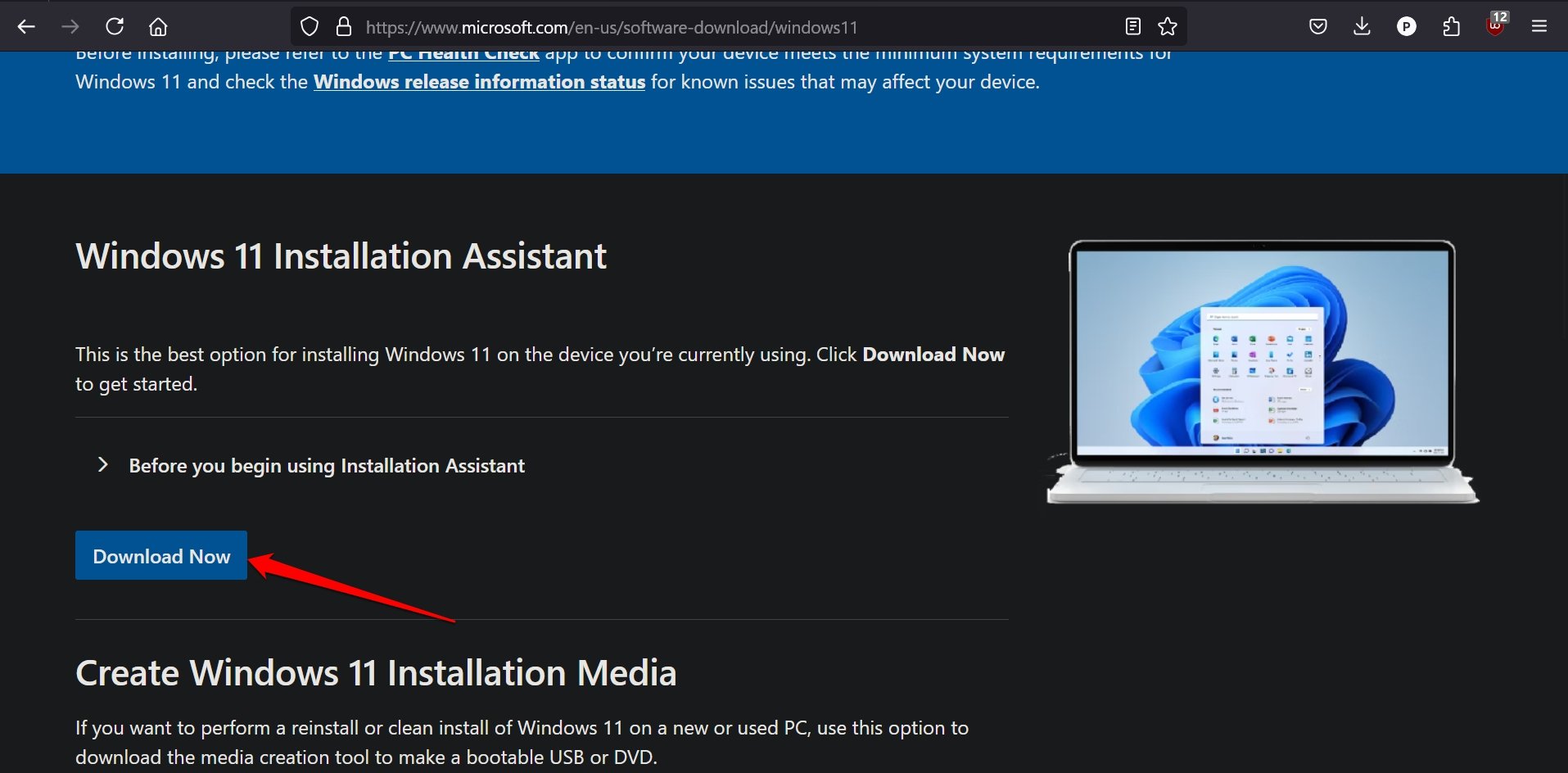Save page to Pocket
This screenshot has width=1568, height=773.
[1318, 27]
